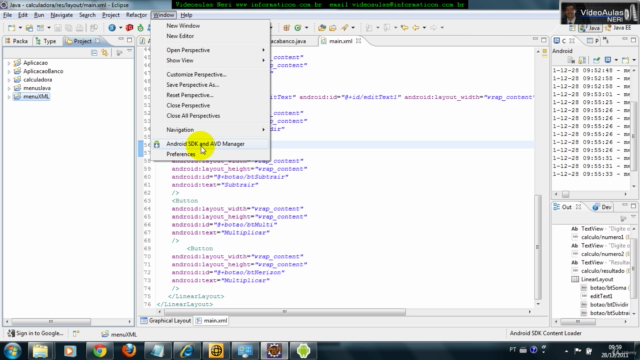640x360 pixels.
Task: Expand the AplicacaoBanco project
Action: click(x=9, y=71)
